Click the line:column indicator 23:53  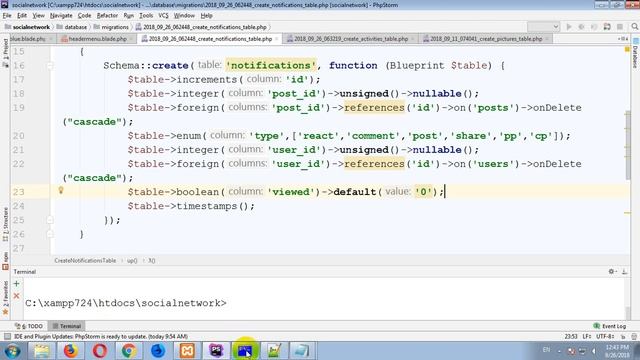pos(571,336)
